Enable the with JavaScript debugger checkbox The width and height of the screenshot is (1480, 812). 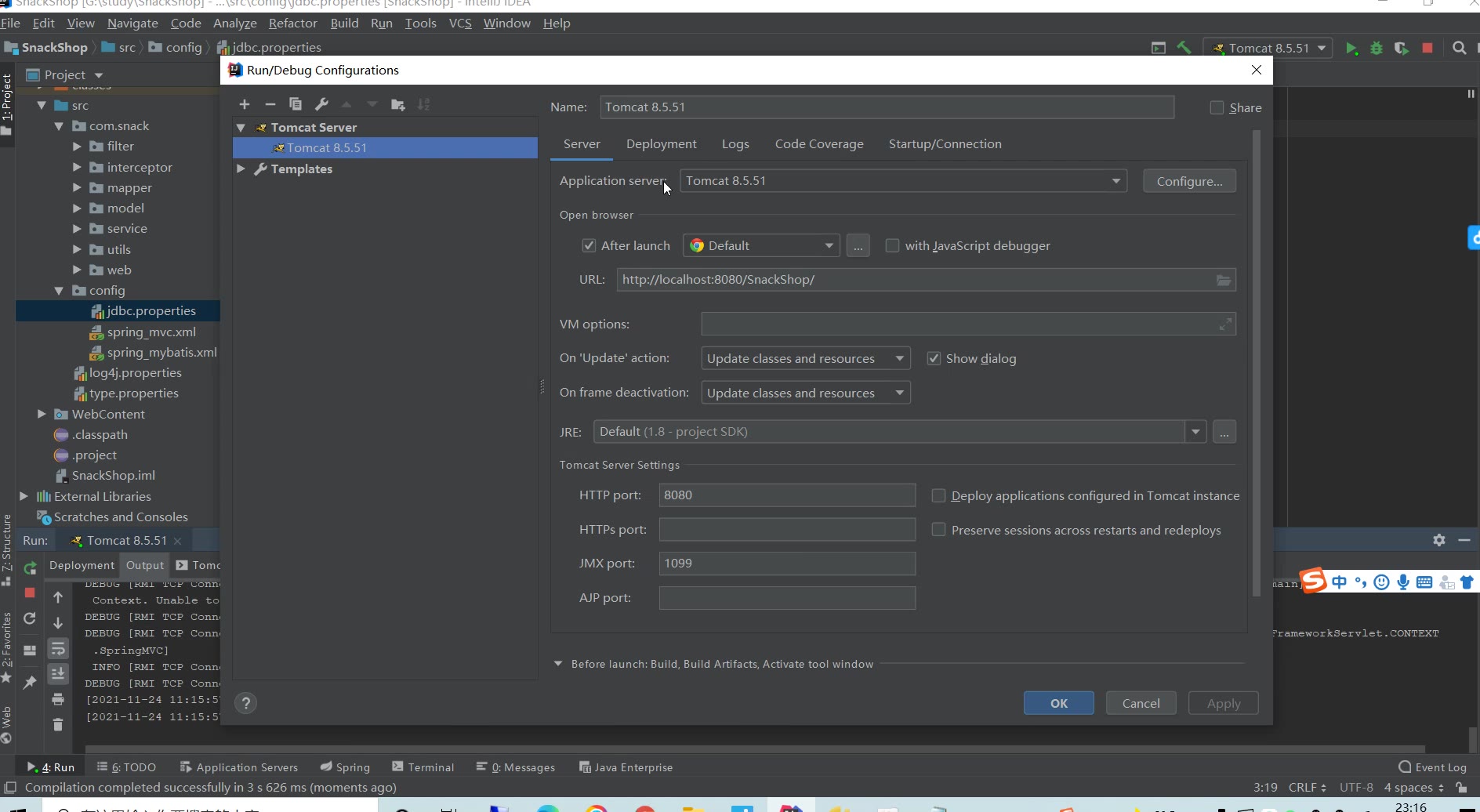click(x=892, y=246)
